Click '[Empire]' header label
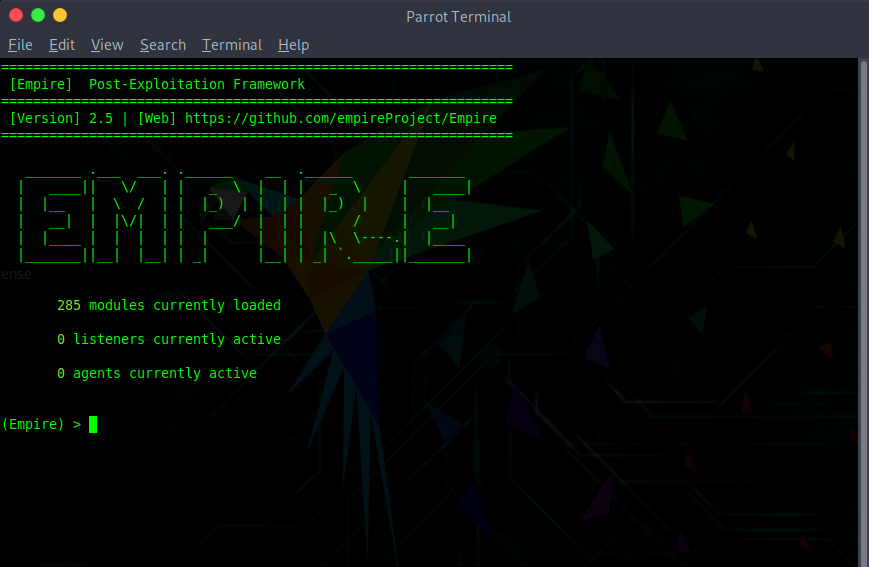 (x=41, y=84)
